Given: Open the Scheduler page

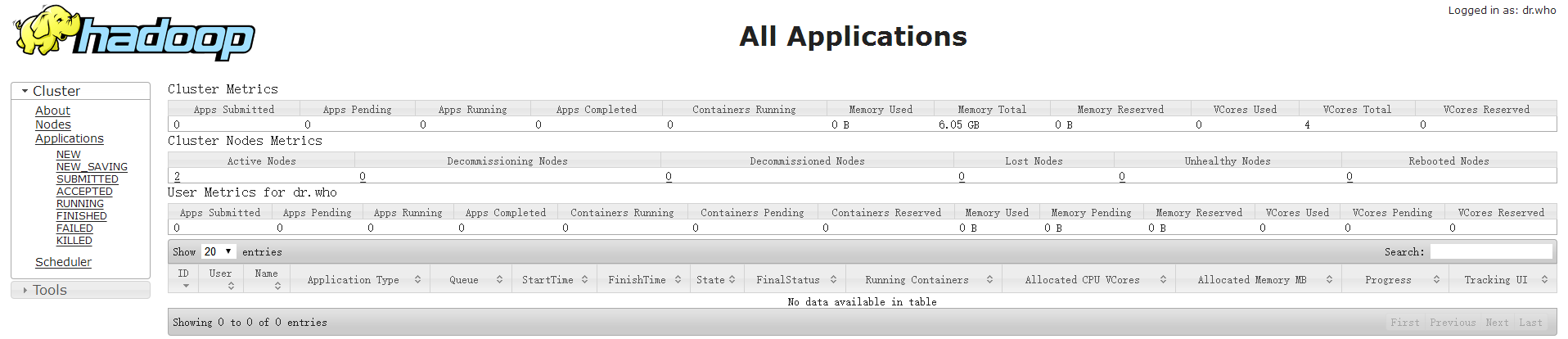Looking at the screenshot, I should click(x=63, y=262).
